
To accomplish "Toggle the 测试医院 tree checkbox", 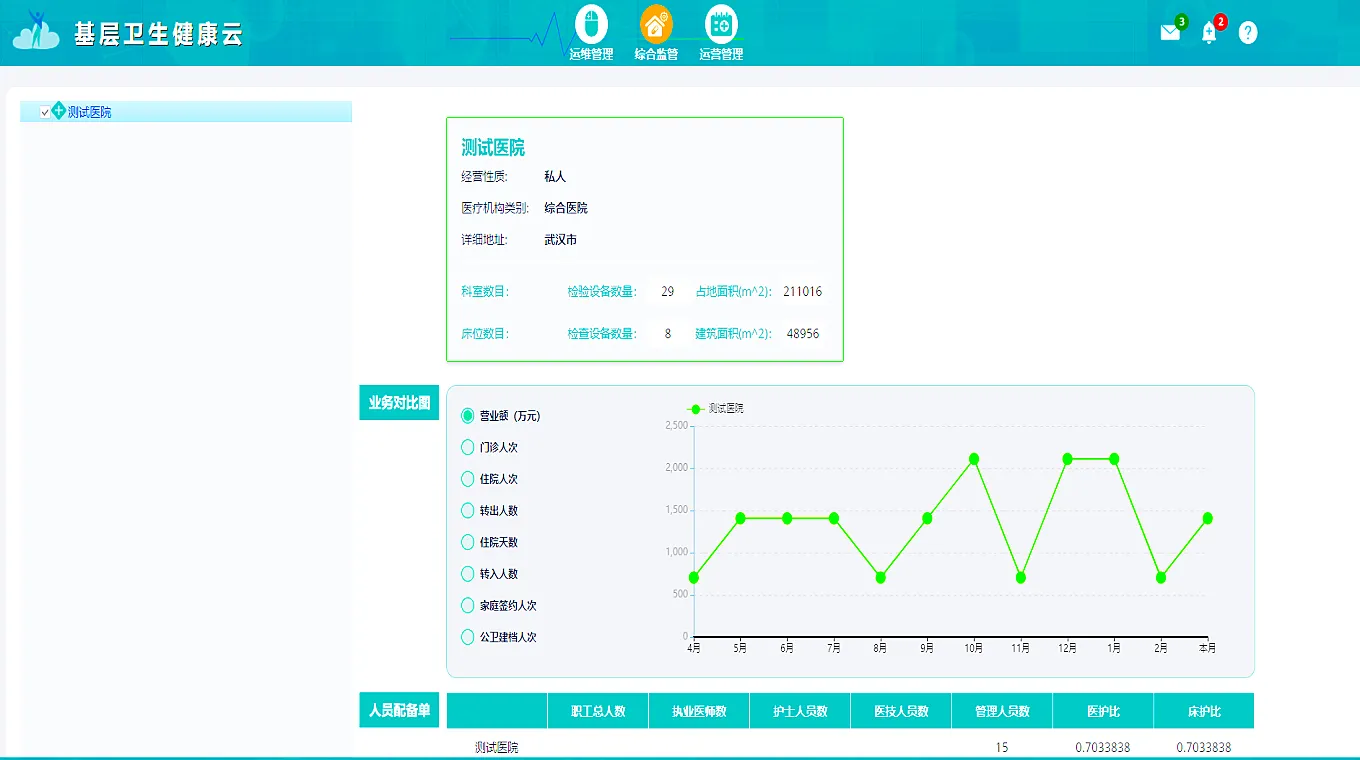I will (x=45, y=112).
